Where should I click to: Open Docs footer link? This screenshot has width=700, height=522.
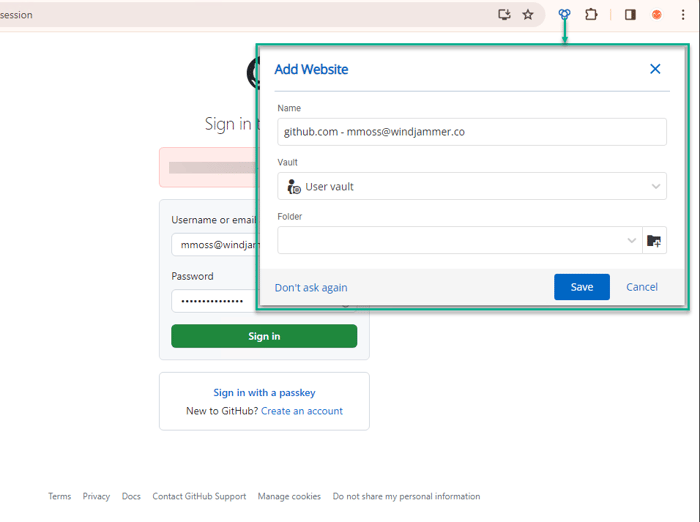(x=131, y=496)
